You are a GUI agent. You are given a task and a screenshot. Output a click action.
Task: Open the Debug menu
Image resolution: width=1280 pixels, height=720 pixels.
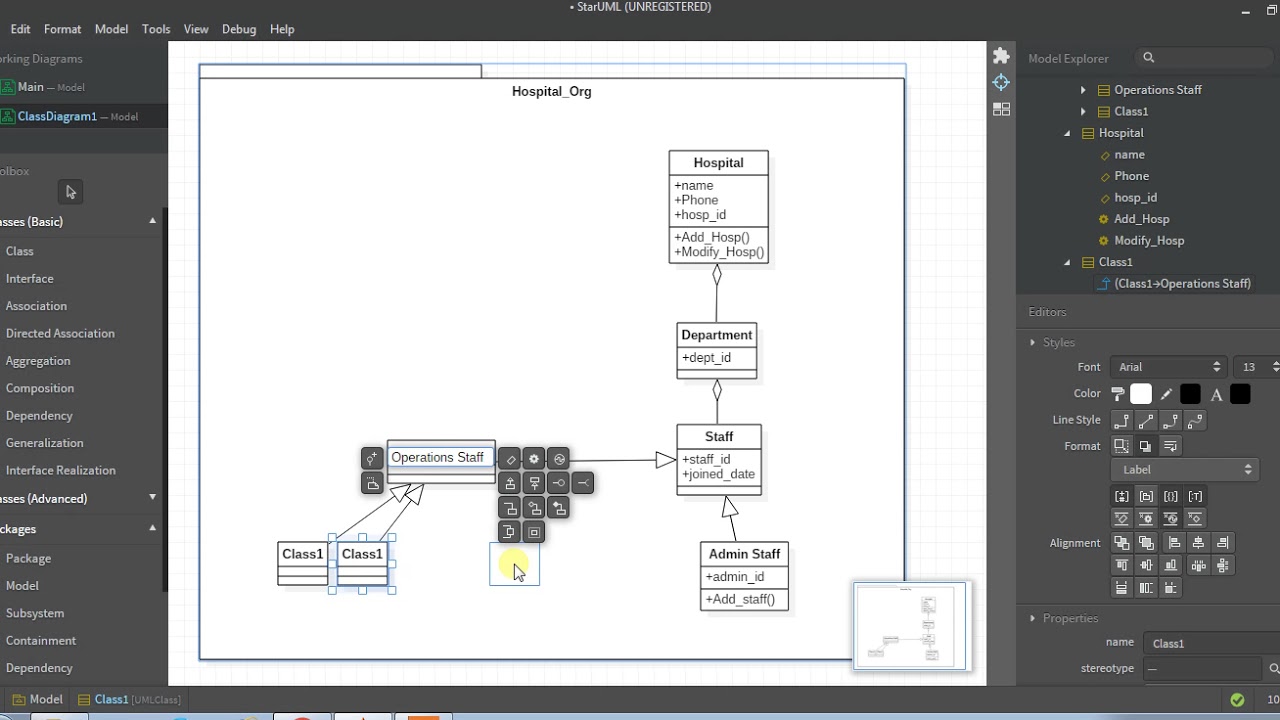239,29
